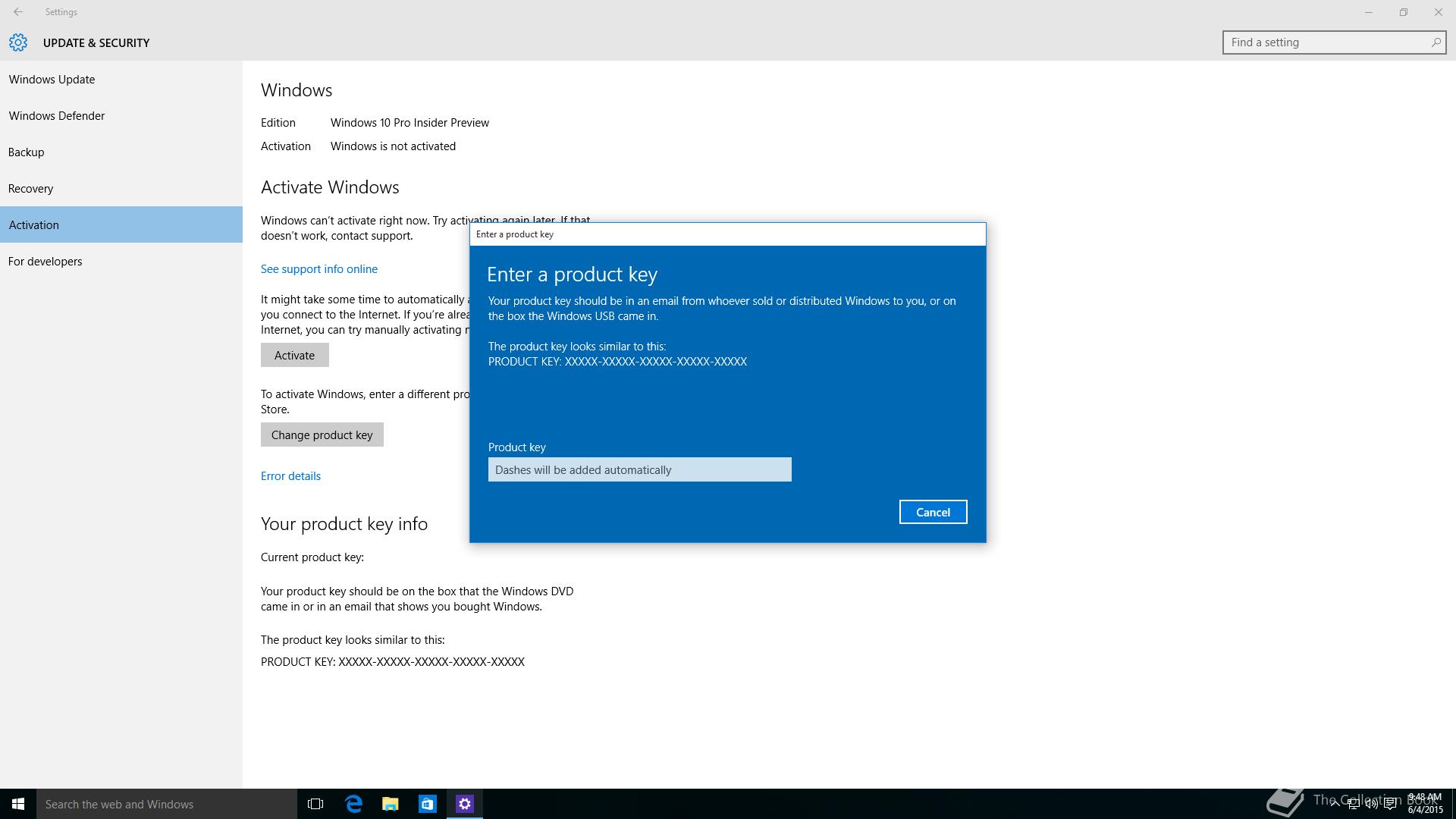
Task: Open the Backup section
Action: click(121, 152)
